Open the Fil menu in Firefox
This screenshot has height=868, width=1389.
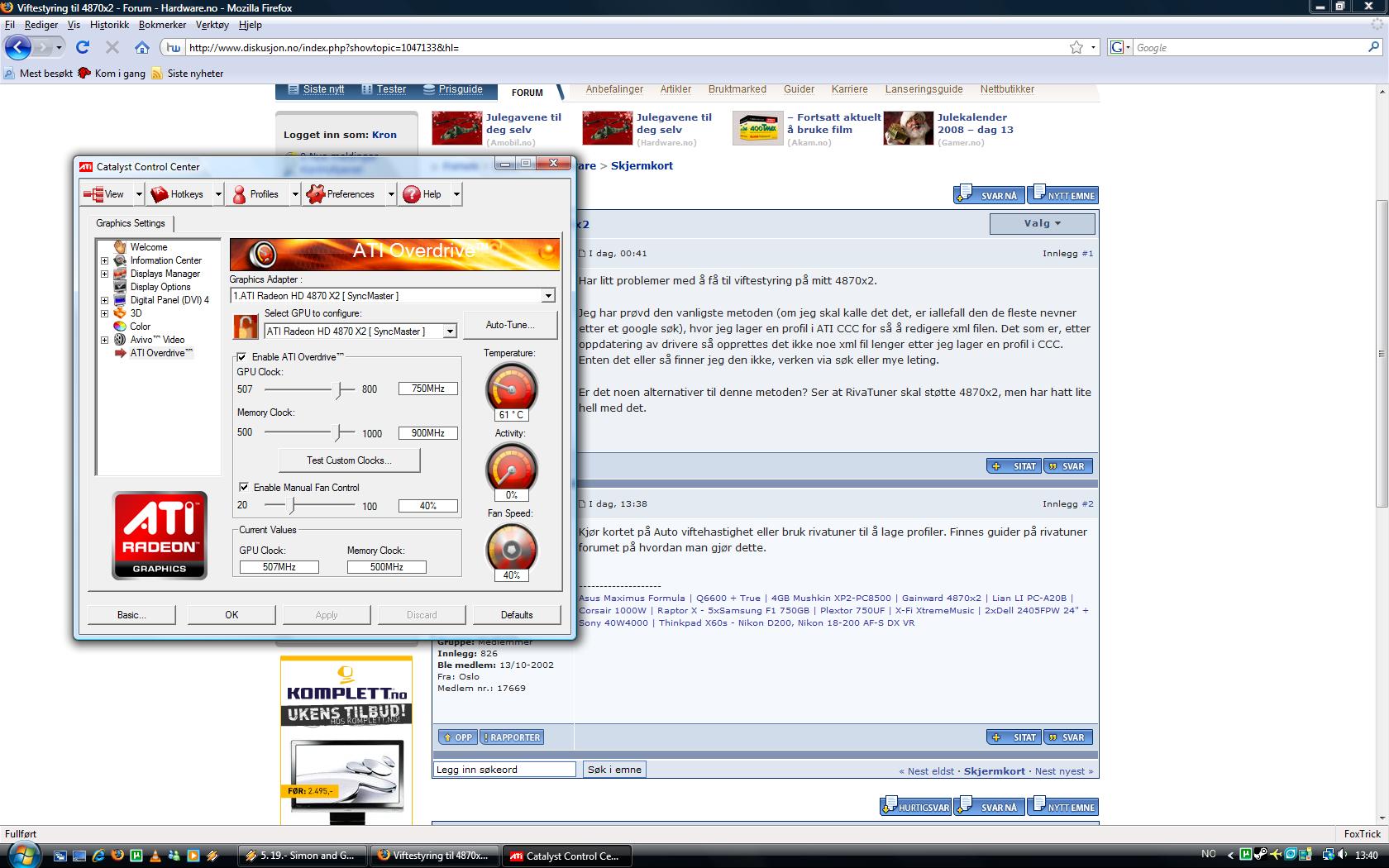click(x=10, y=25)
